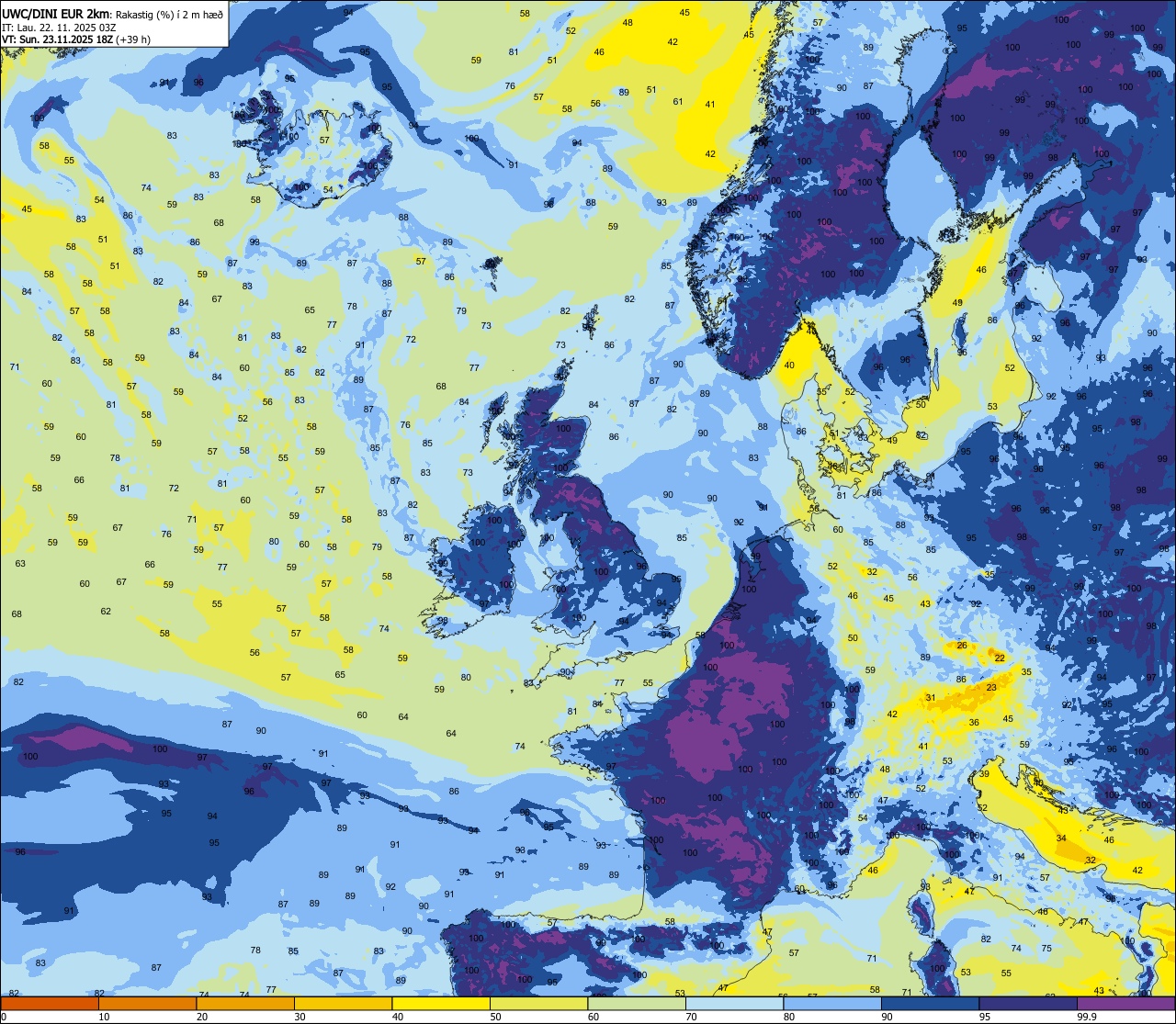Click the legend swatch below 10 percent

coord(50,1003)
